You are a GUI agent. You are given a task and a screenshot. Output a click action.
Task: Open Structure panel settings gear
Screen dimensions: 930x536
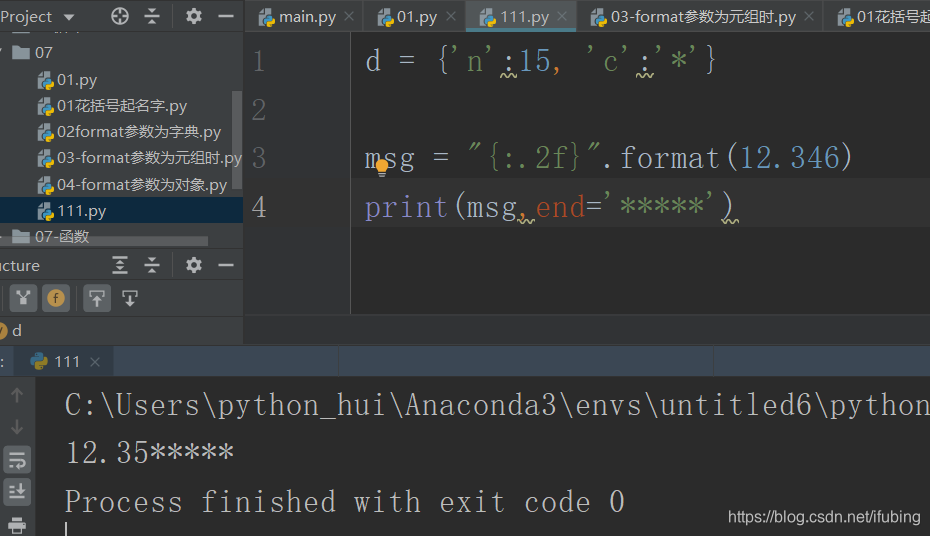(x=193, y=265)
